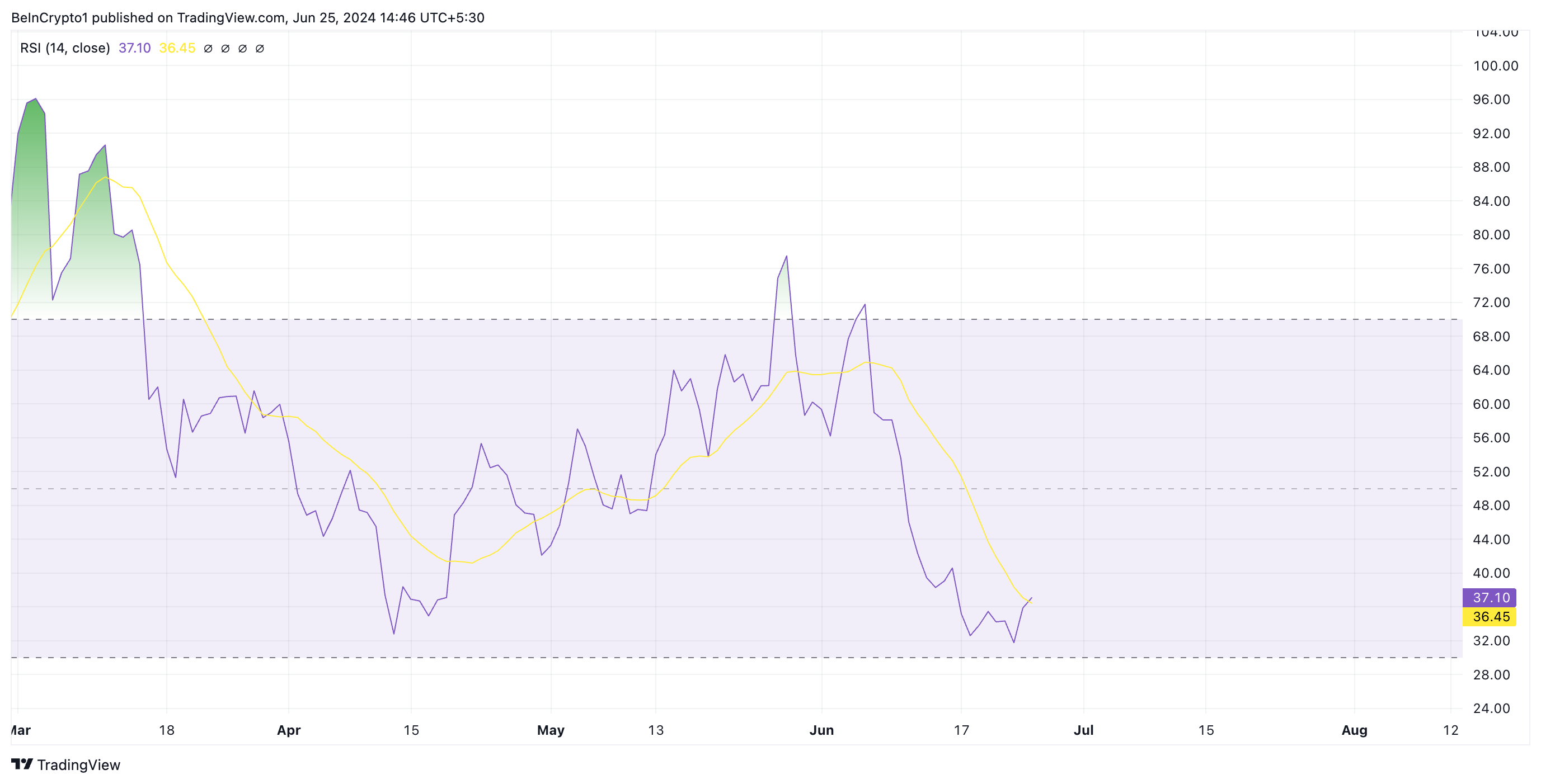Click the purple 37.10 value in legend
Screen dimensions: 1541x784
pyautogui.click(x=135, y=48)
